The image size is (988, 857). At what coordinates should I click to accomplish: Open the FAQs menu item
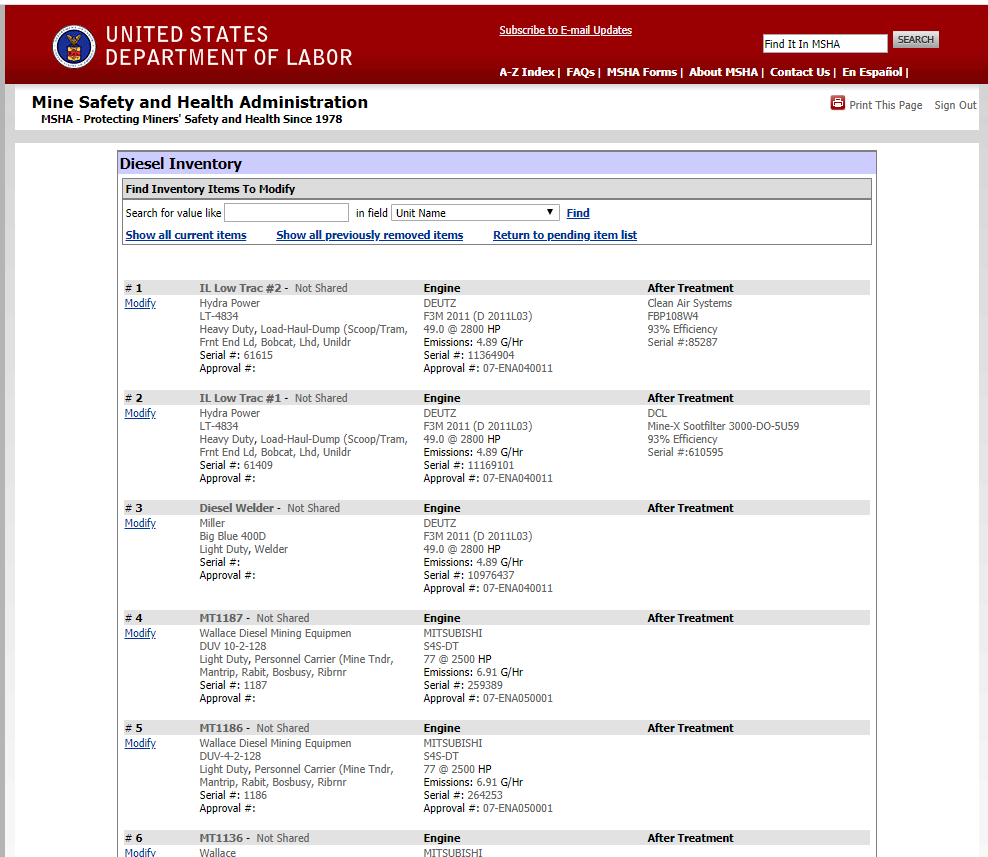(580, 72)
